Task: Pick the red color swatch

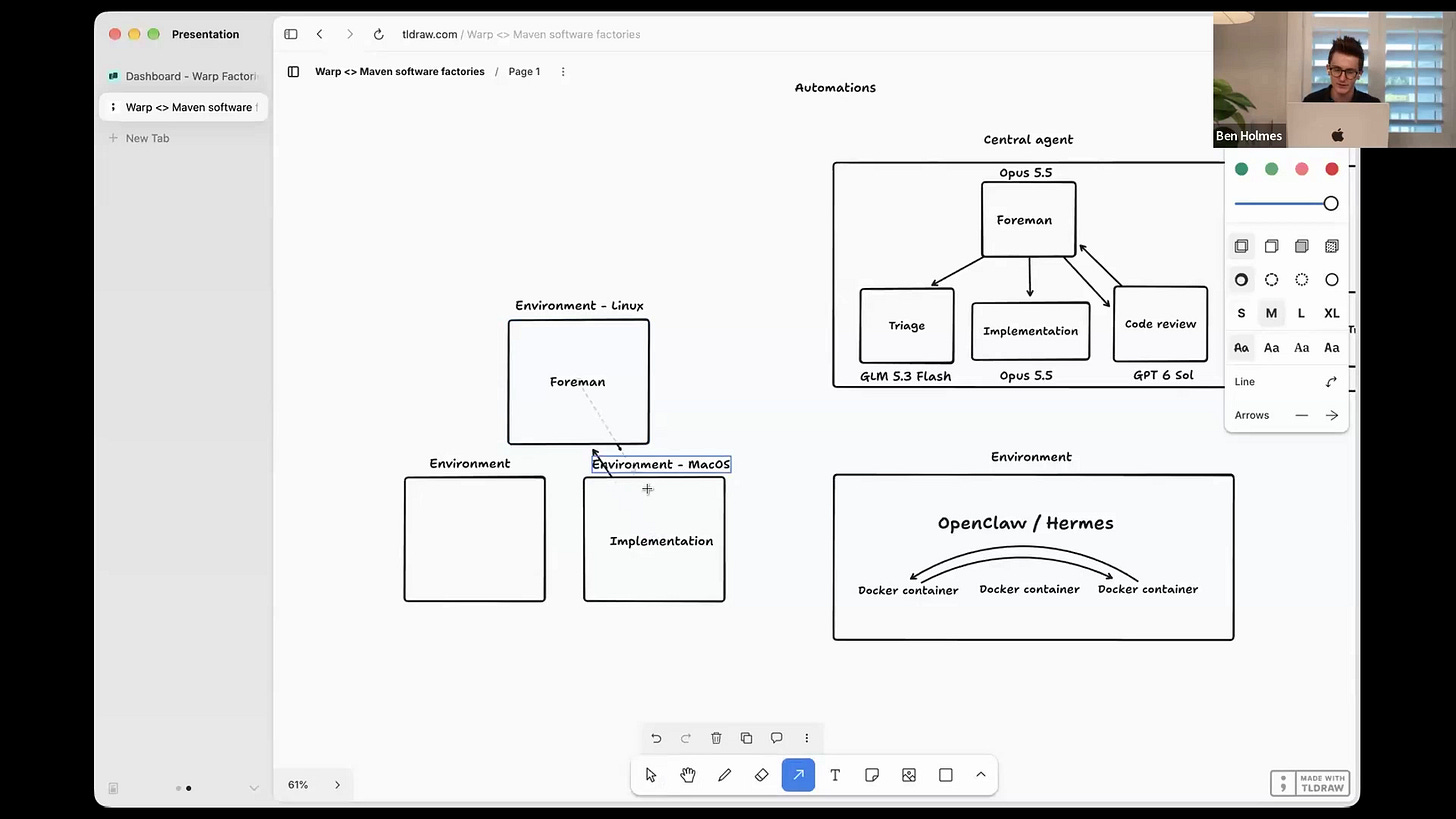Action: [x=1332, y=169]
